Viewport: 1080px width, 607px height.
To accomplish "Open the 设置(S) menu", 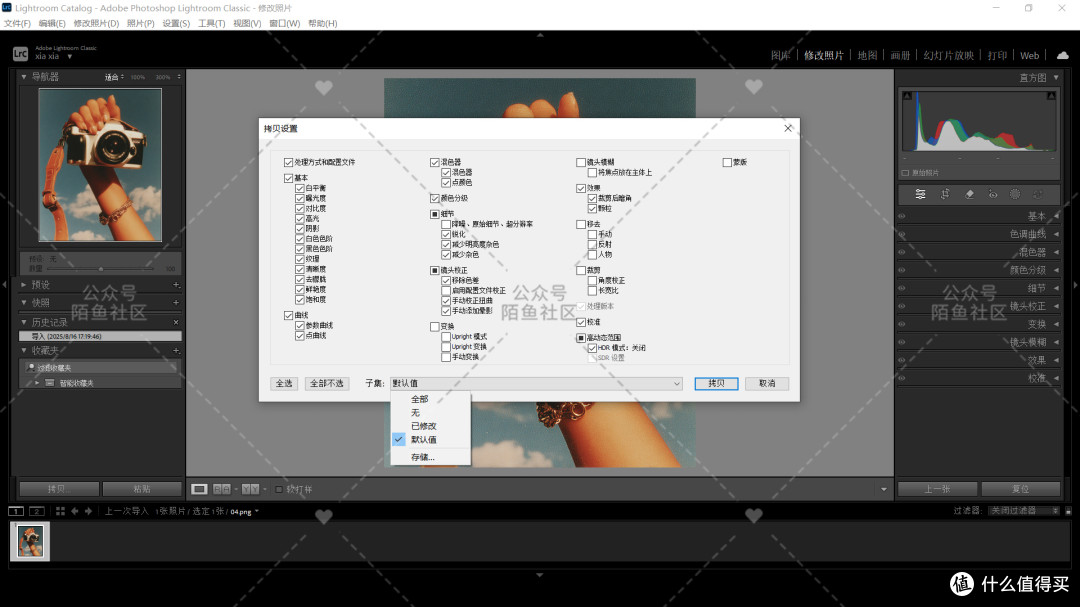I will point(176,23).
